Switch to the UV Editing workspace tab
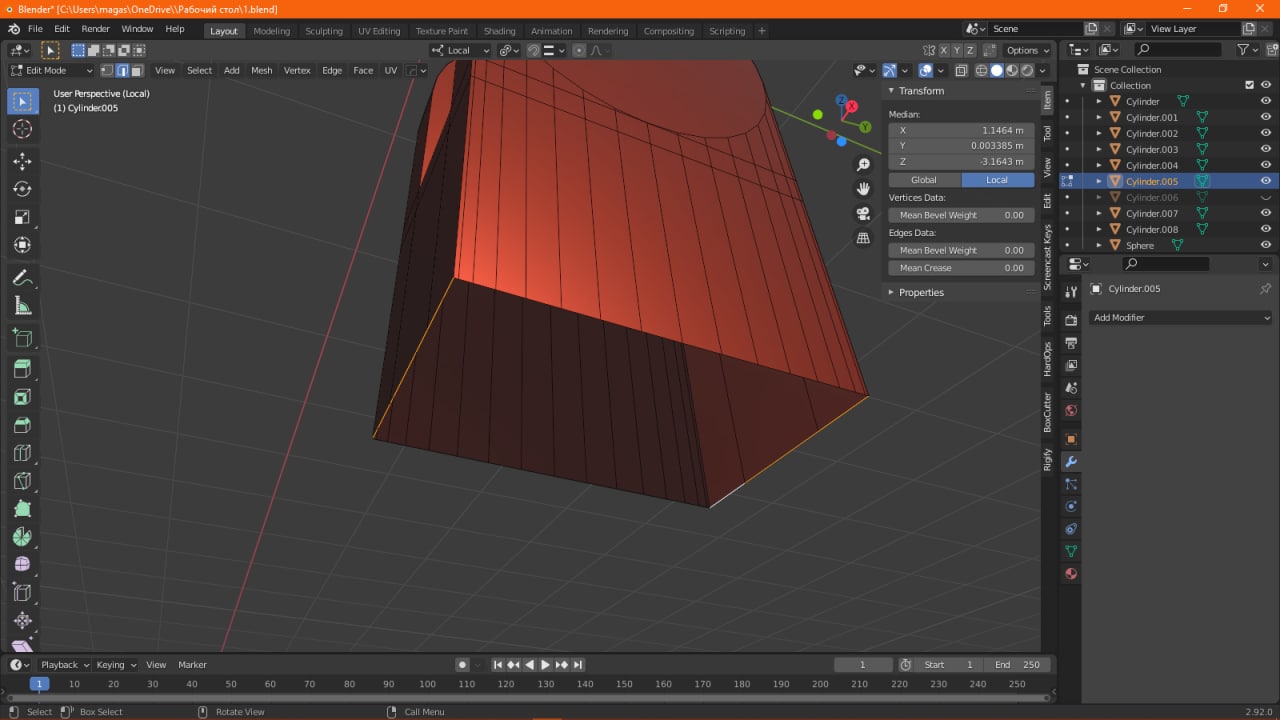This screenshot has height=720, width=1280. [x=379, y=31]
